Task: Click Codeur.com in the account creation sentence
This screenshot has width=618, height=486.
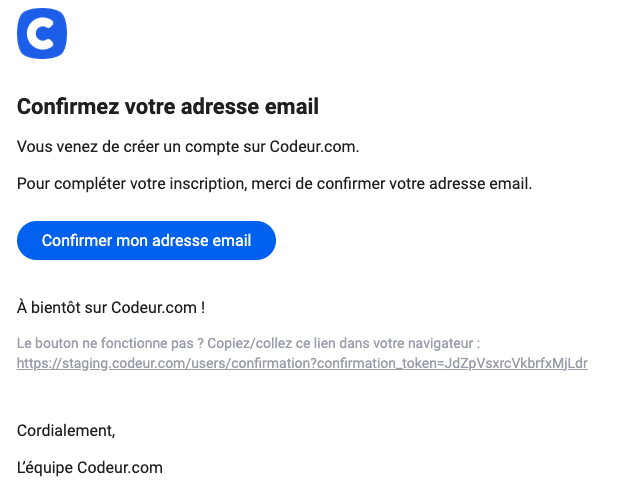Action: tap(314, 147)
